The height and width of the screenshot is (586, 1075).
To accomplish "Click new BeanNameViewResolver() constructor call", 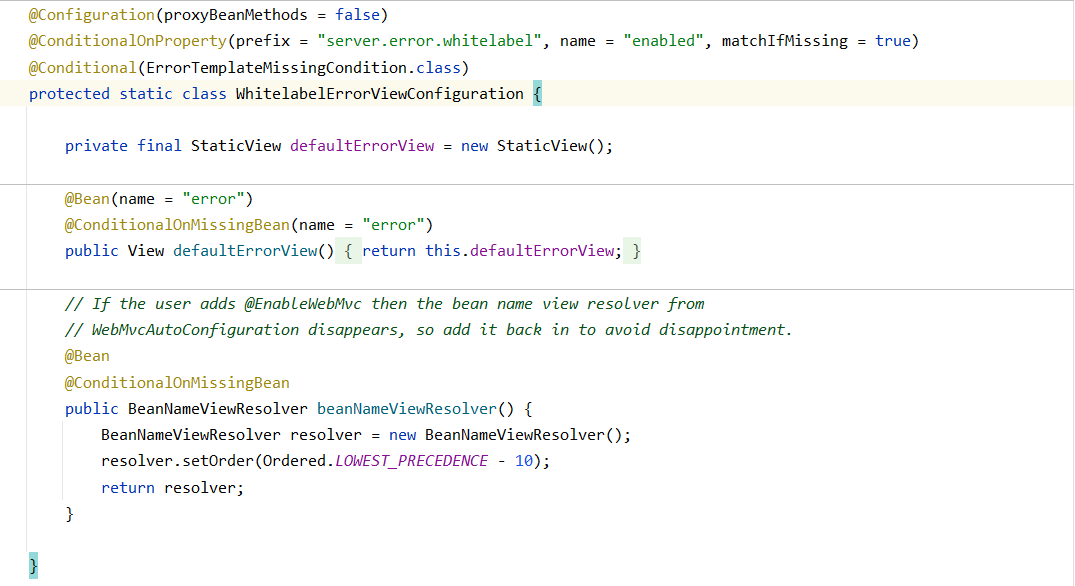I will pyautogui.click(x=505, y=435).
